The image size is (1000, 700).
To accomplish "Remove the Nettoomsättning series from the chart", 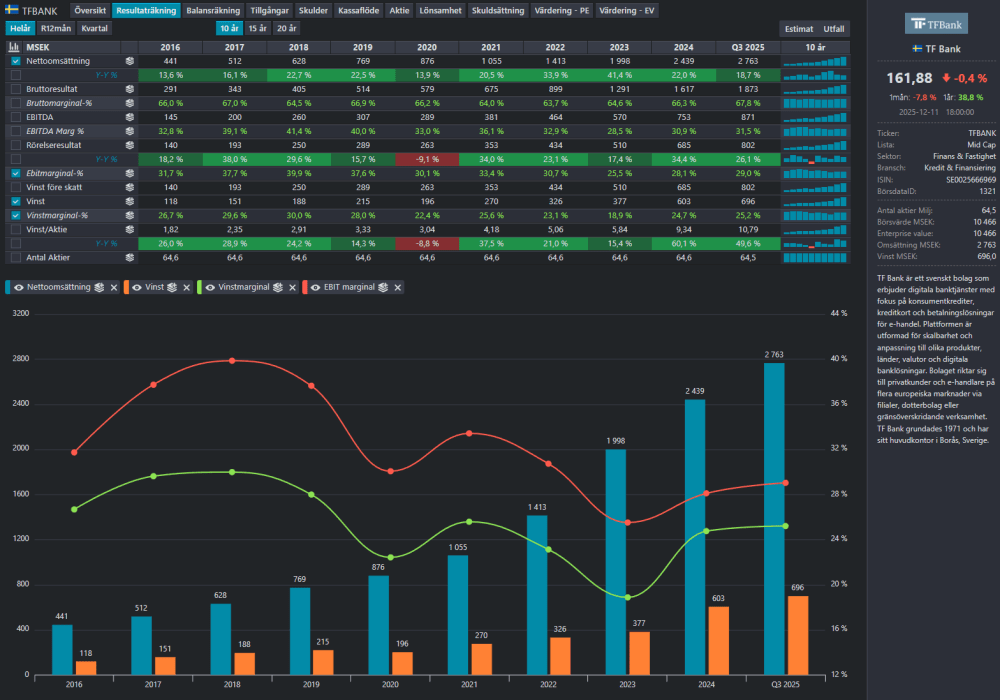I will [114, 288].
